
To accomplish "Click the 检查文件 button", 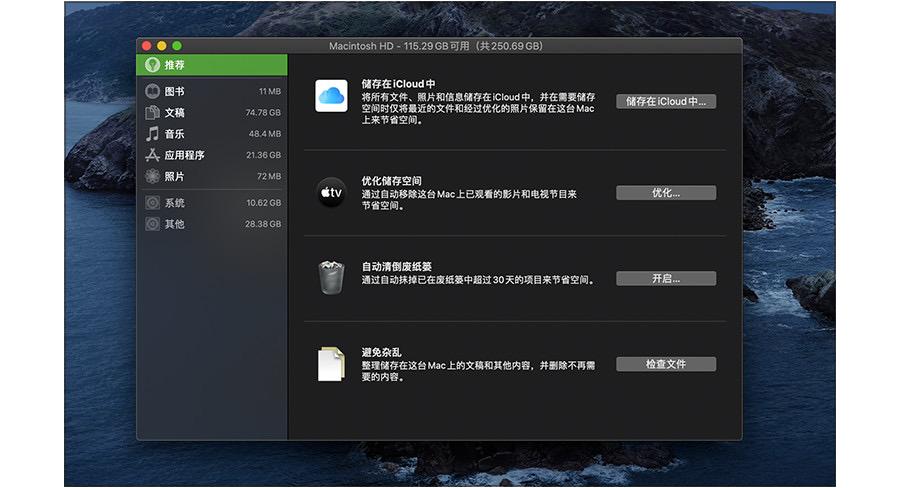I will click(x=666, y=364).
